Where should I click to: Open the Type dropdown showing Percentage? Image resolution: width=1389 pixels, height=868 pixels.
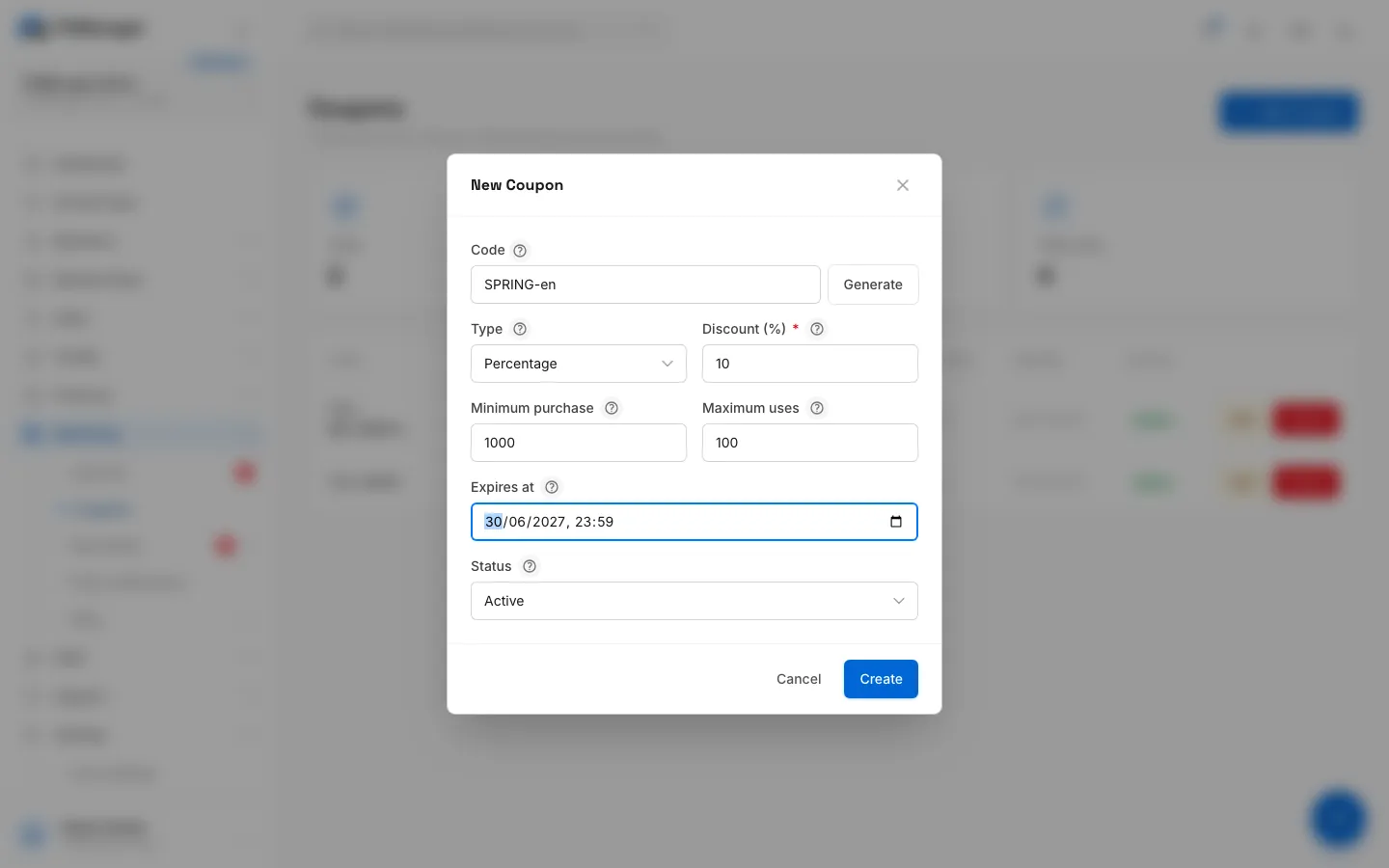[579, 364]
